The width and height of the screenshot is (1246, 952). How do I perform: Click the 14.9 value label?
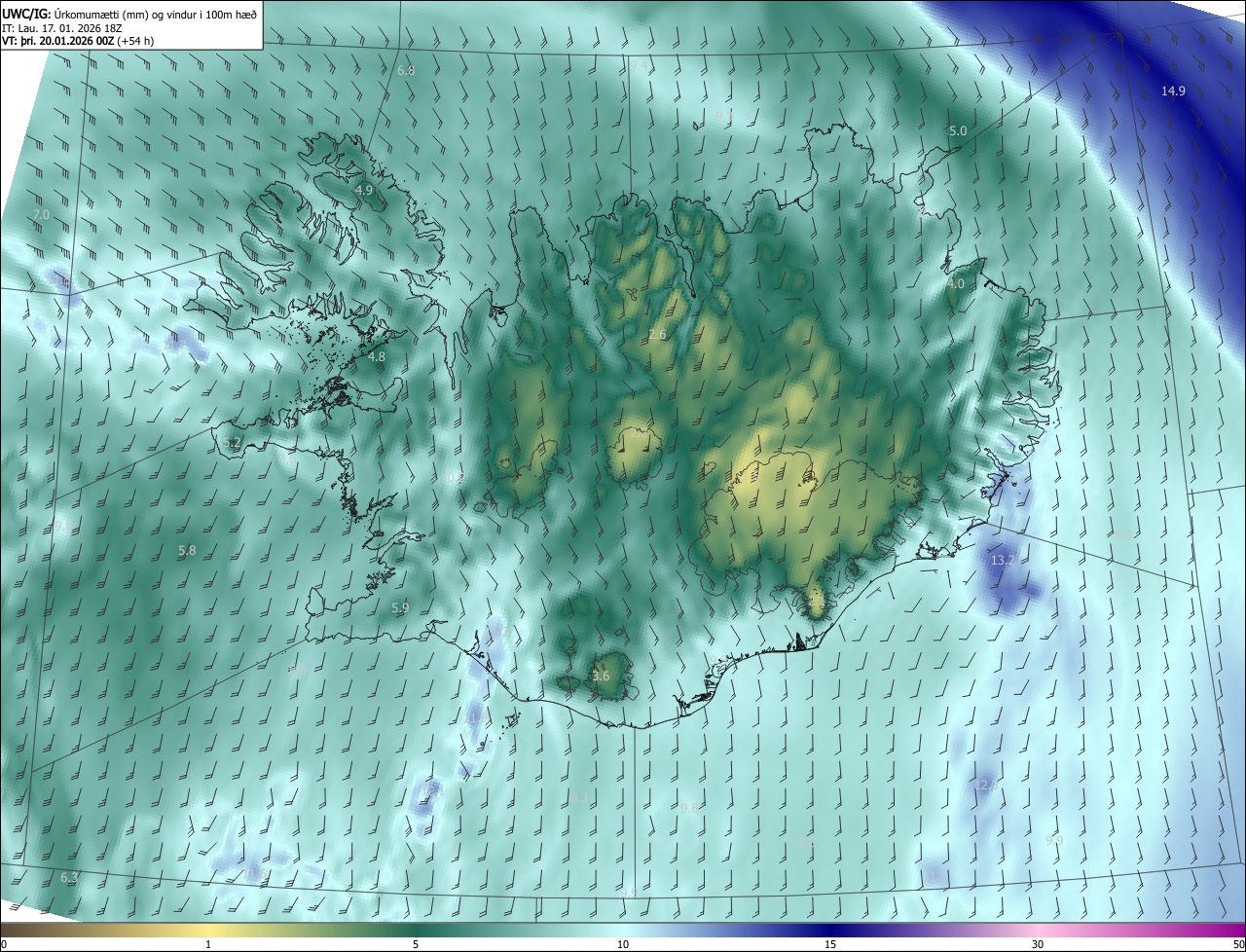[x=1173, y=92]
